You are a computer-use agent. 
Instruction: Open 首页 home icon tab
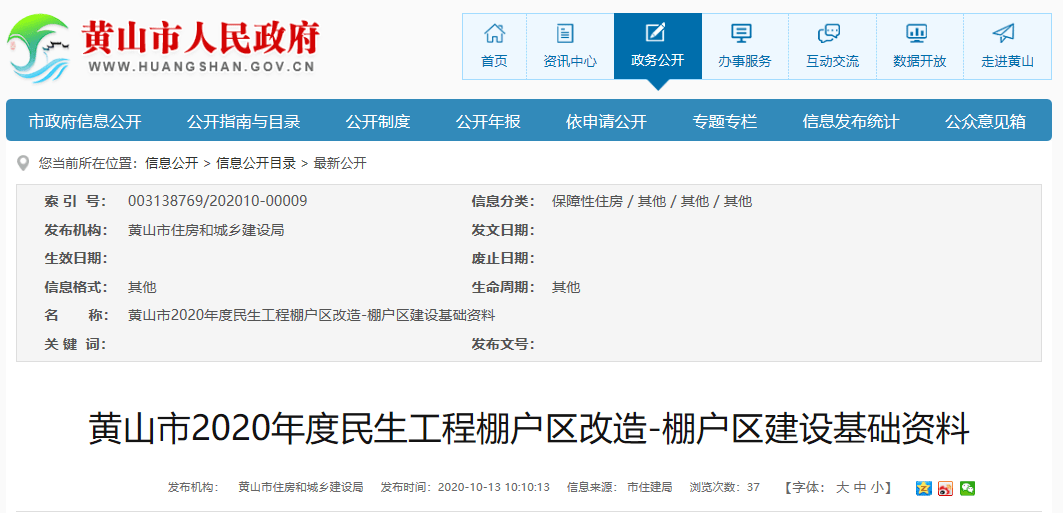(x=494, y=46)
